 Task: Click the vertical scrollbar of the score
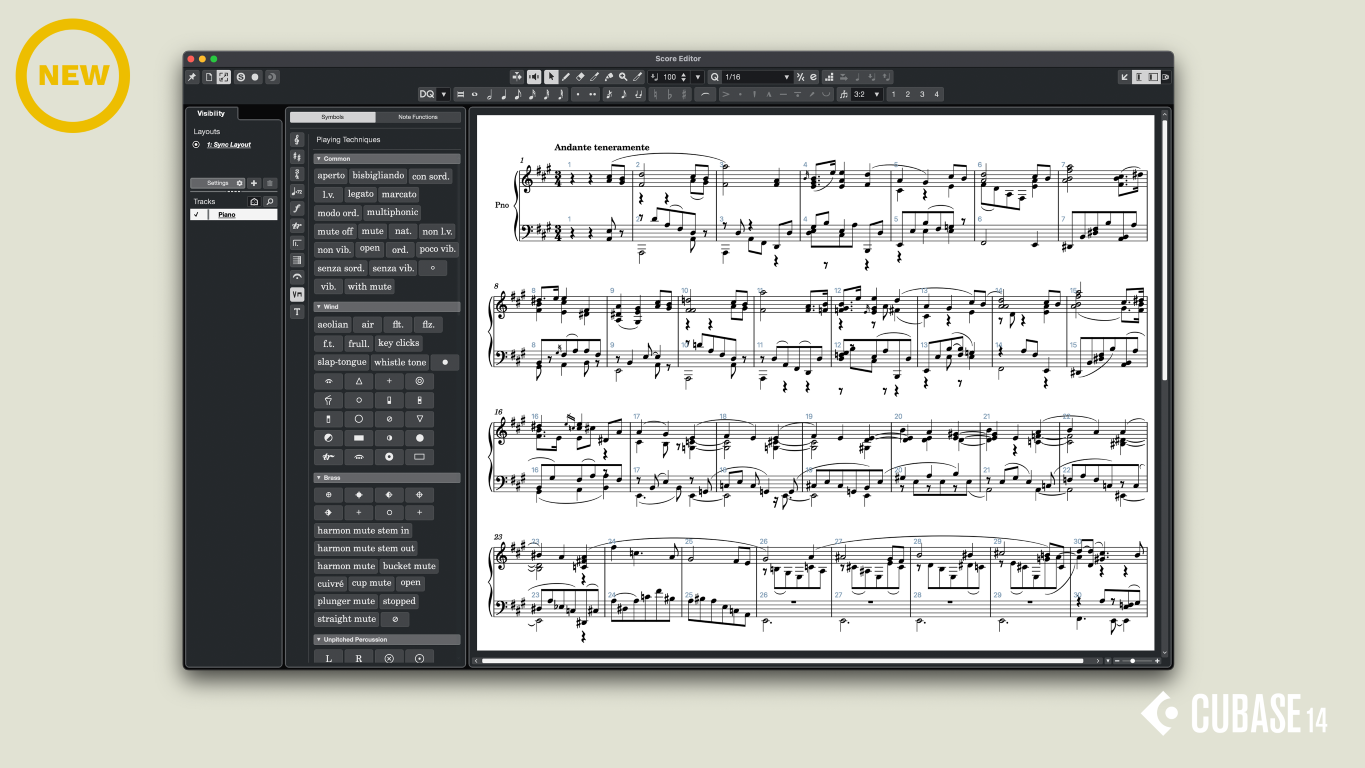(1164, 250)
